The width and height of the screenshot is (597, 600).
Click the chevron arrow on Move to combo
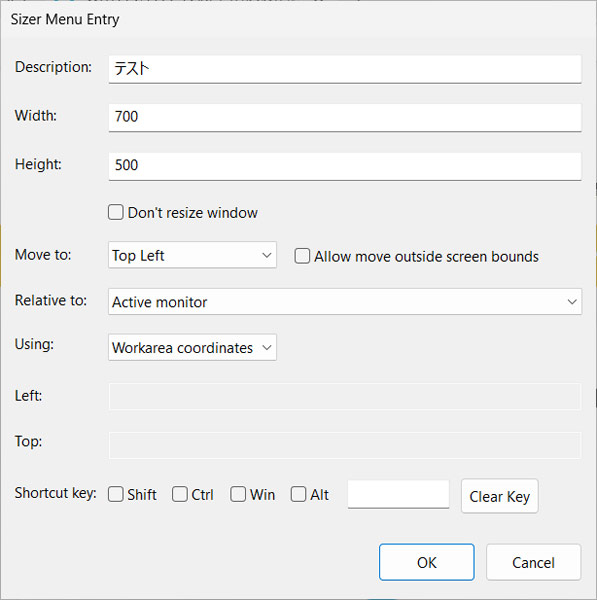pyautogui.click(x=267, y=255)
